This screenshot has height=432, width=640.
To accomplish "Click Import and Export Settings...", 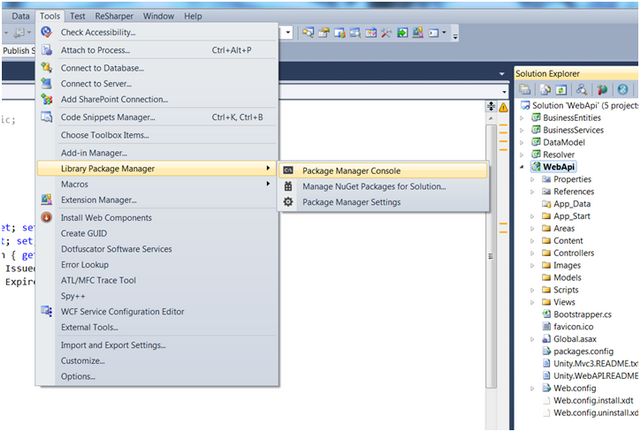I will 113,345.
